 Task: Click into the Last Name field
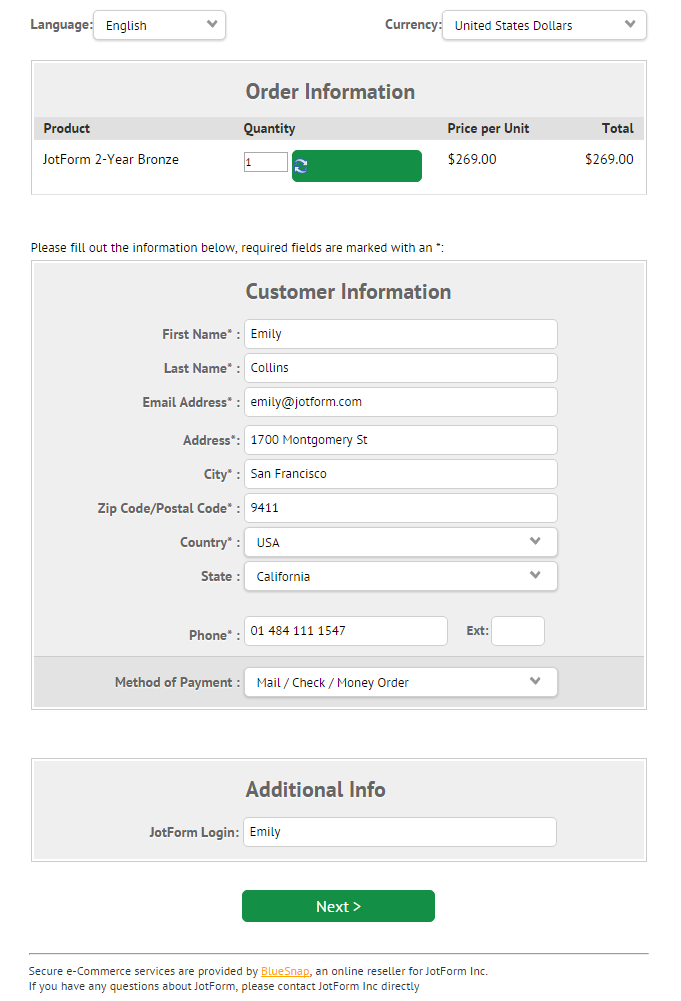pos(400,368)
